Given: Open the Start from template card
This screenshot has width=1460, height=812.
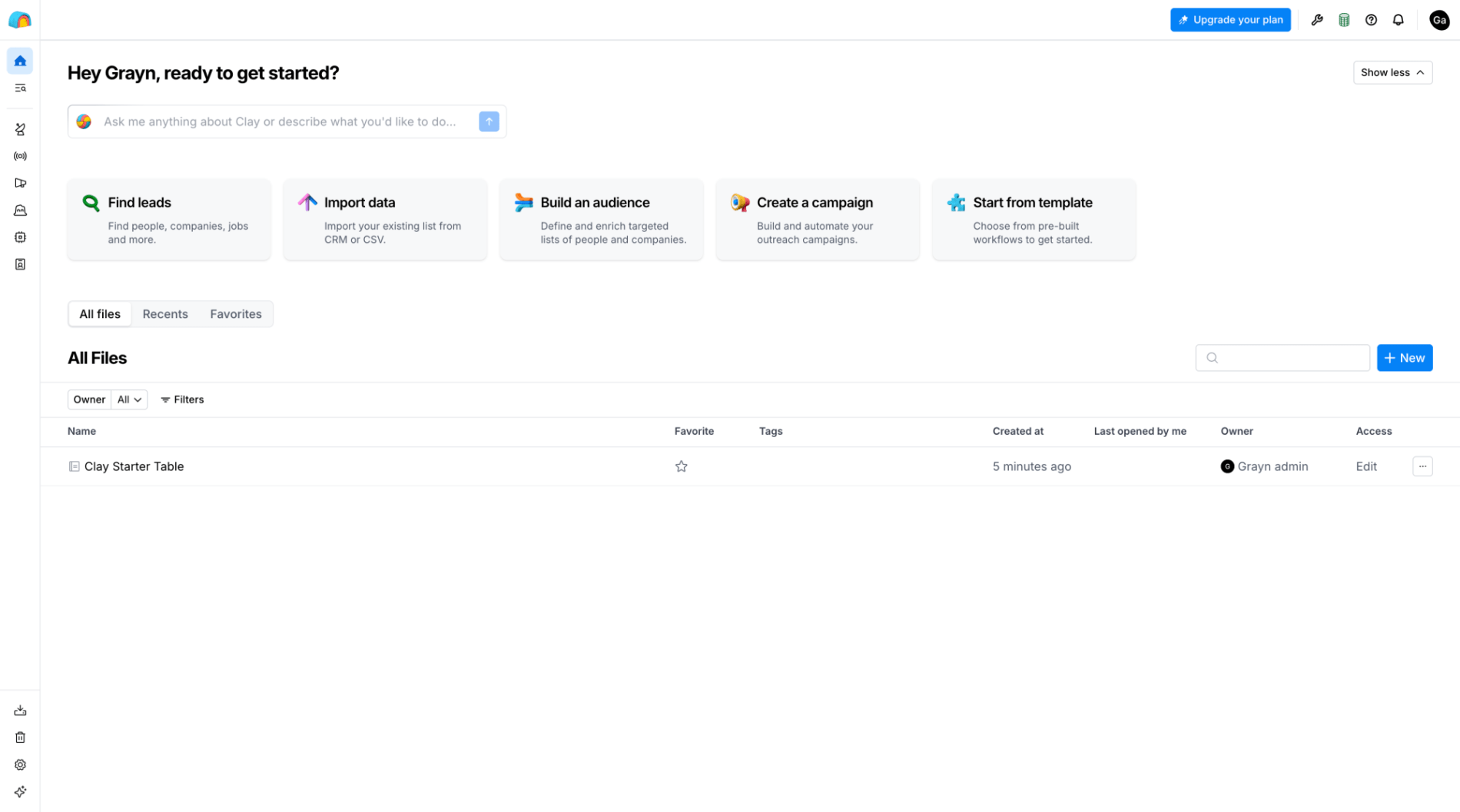Looking at the screenshot, I should click(x=1034, y=220).
